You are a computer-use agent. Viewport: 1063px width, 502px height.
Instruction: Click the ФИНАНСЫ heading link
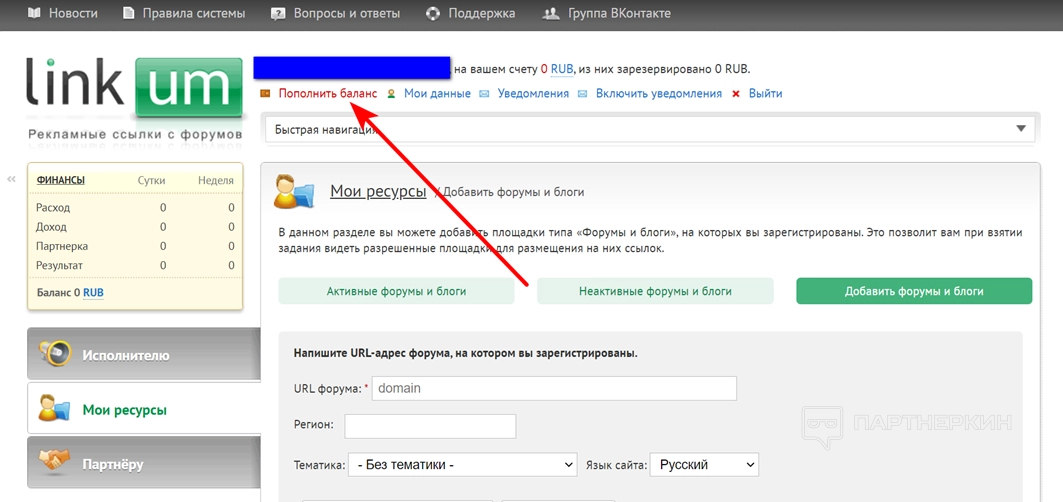pyautogui.click(x=60, y=180)
